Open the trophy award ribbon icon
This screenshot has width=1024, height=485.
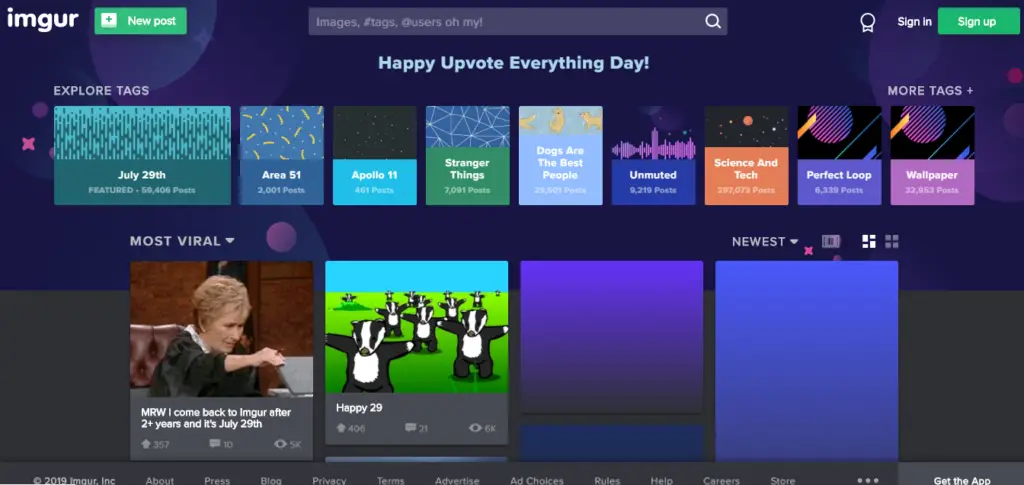[x=867, y=22]
